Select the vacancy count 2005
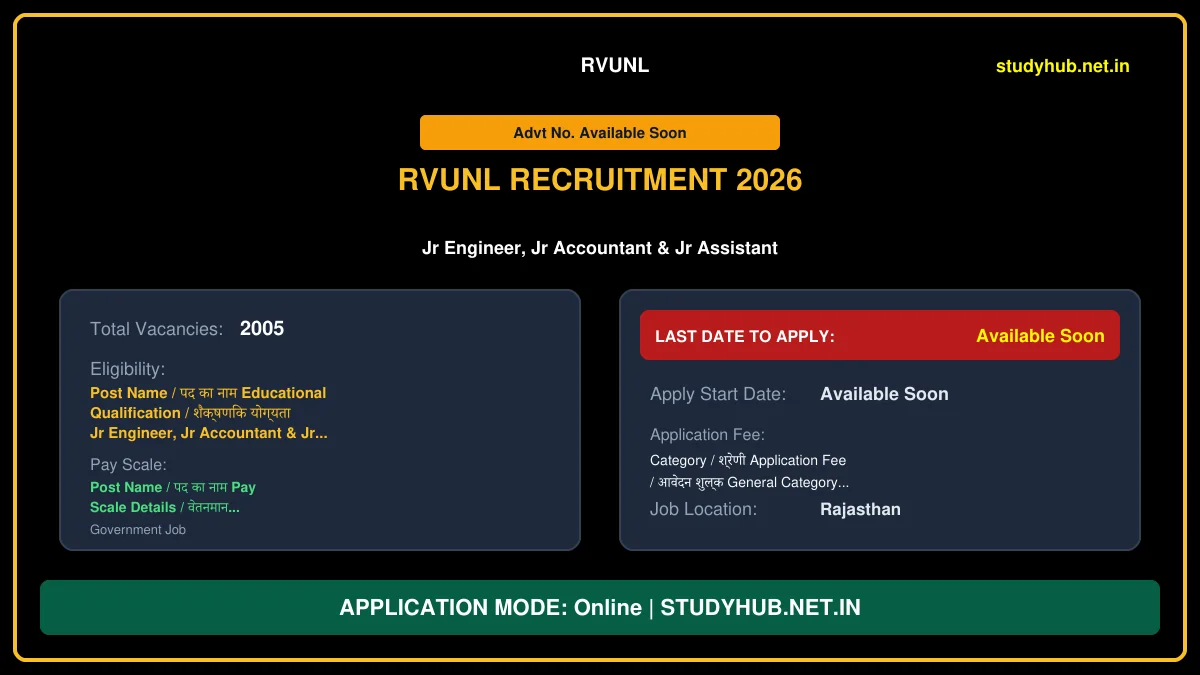Viewport: 1200px width, 675px height. pyautogui.click(x=262, y=328)
